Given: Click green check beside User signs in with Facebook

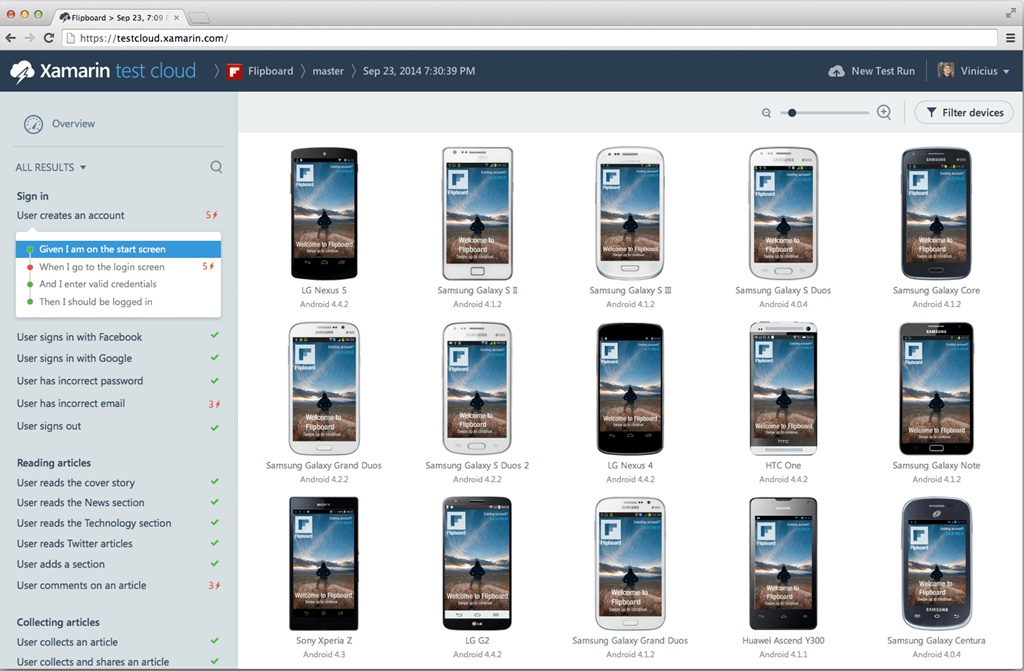Looking at the screenshot, I should point(214,335).
